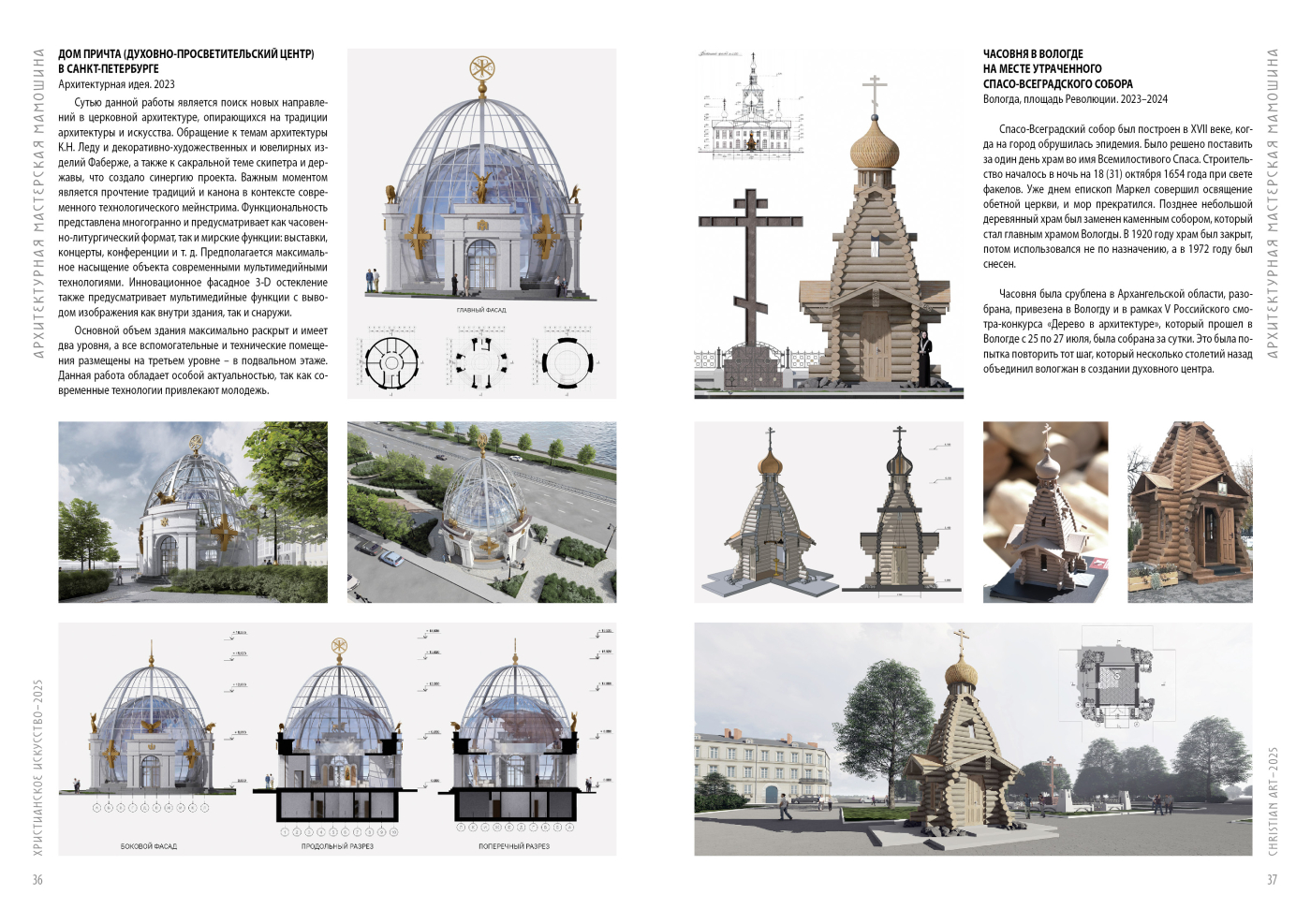Select the leftmost circular floor plan drawing
1311x924 pixels.
tap(391, 361)
